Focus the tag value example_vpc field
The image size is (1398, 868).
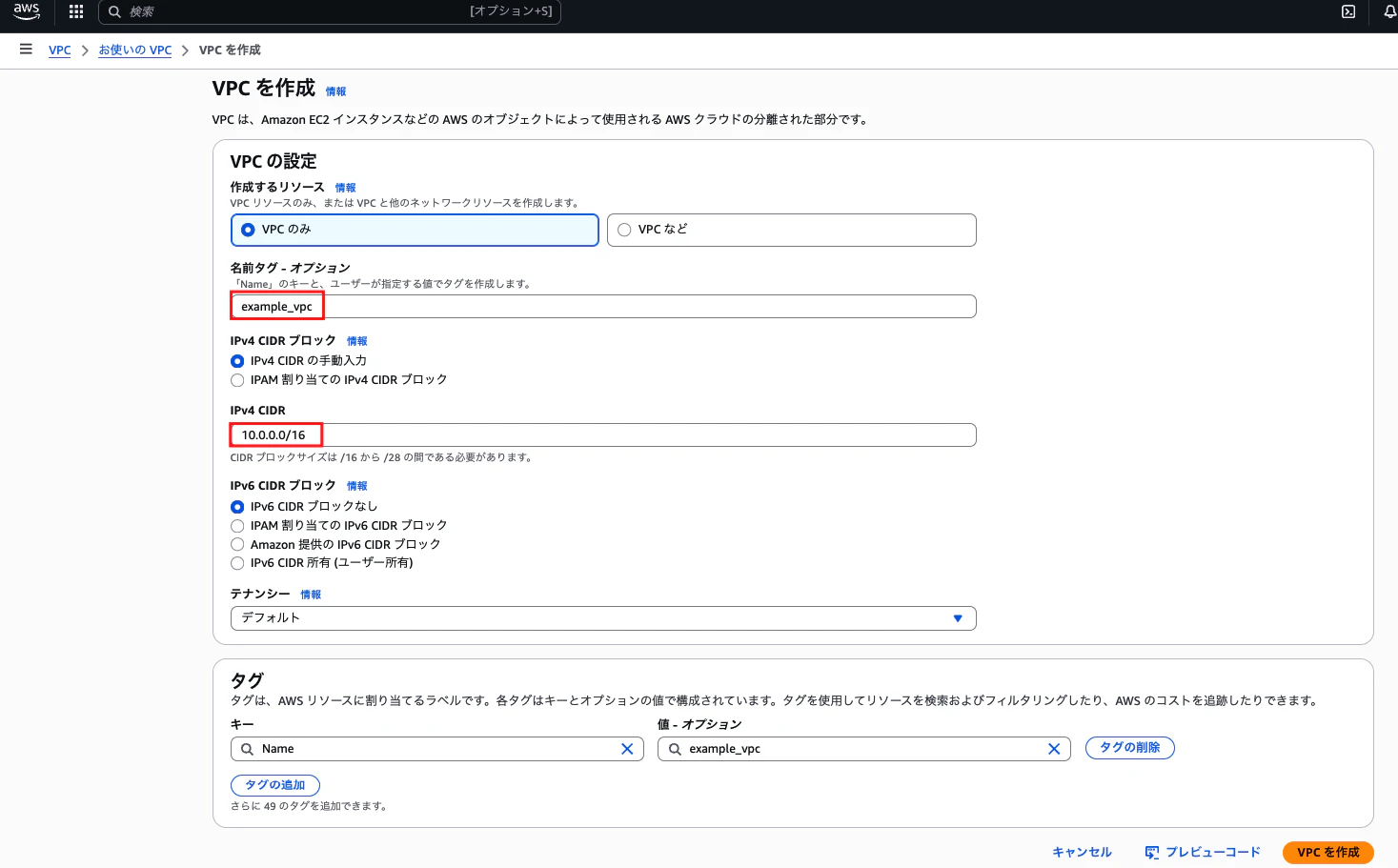[x=864, y=749]
